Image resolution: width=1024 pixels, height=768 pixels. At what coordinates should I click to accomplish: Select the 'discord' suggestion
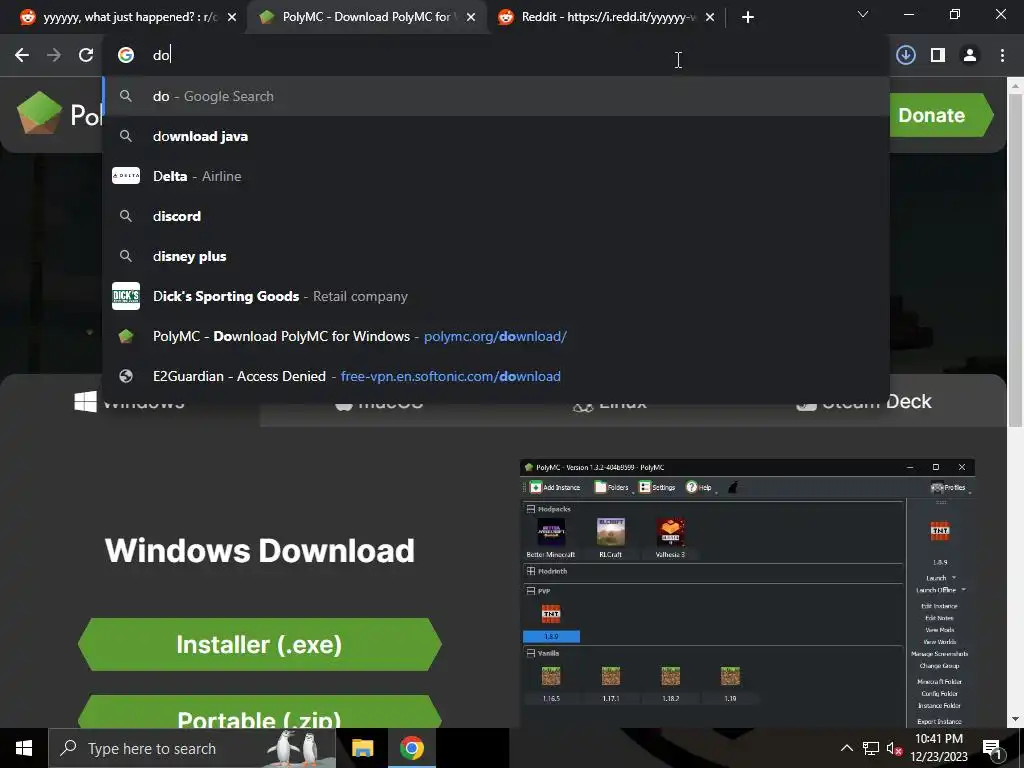[x=496, y=216]
